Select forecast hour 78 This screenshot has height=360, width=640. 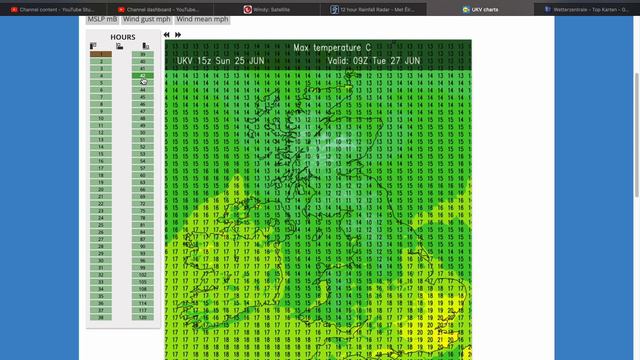[143, 218]
